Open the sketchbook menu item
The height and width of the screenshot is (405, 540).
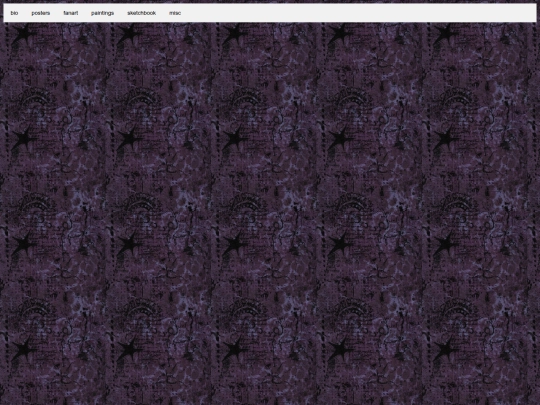coord(142,13)
